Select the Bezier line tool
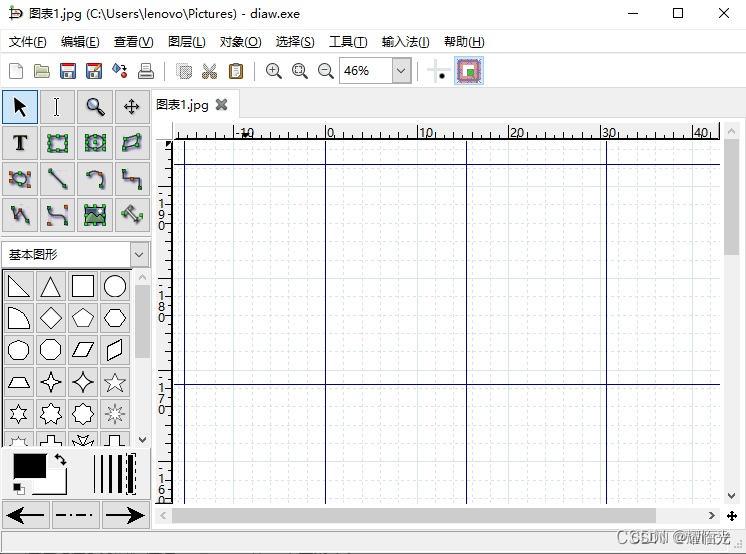The height and width of the screenshot is (554, 746). click(x=57, y=215)
